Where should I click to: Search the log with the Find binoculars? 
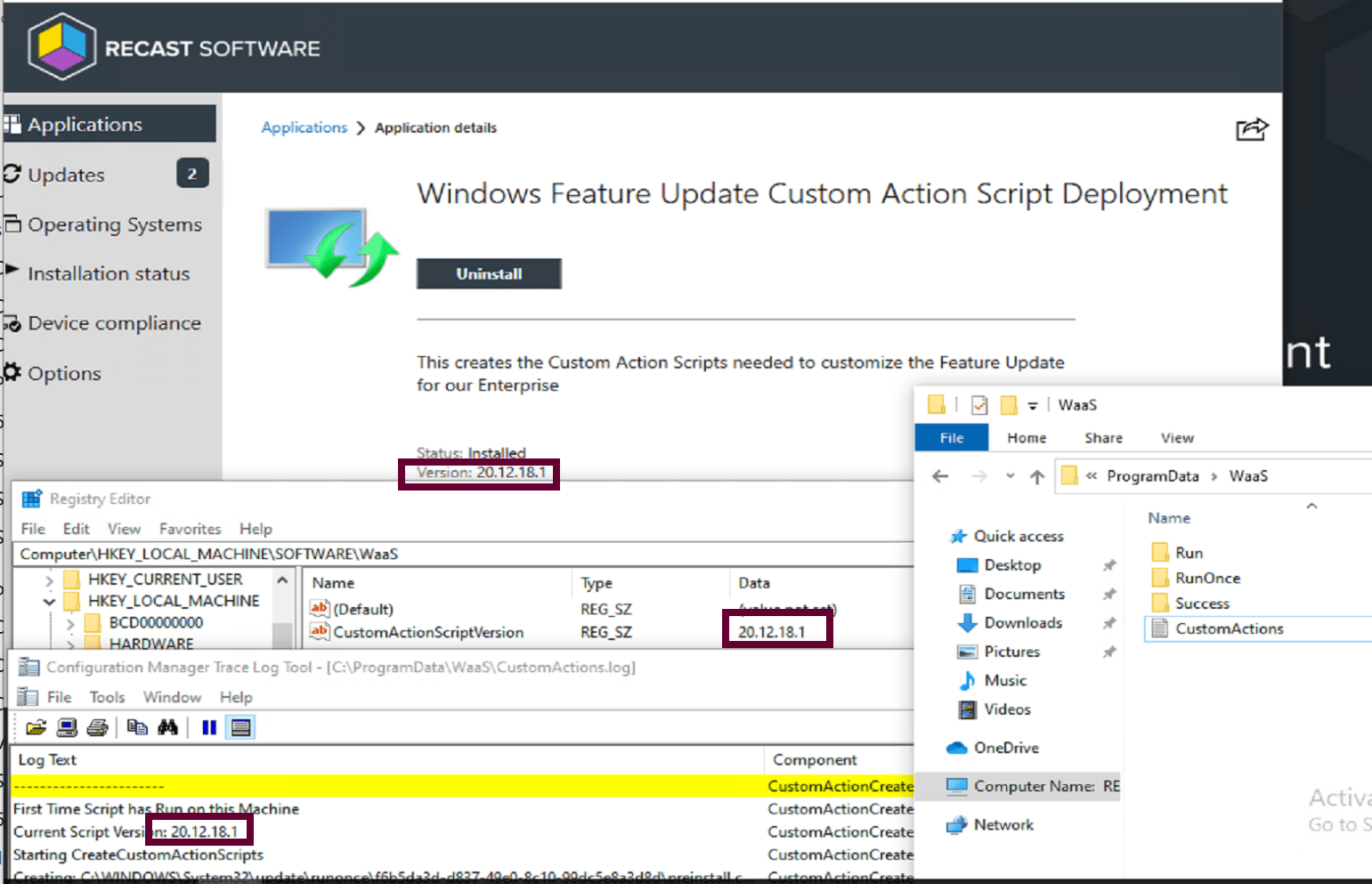click(x=167, y=727)
